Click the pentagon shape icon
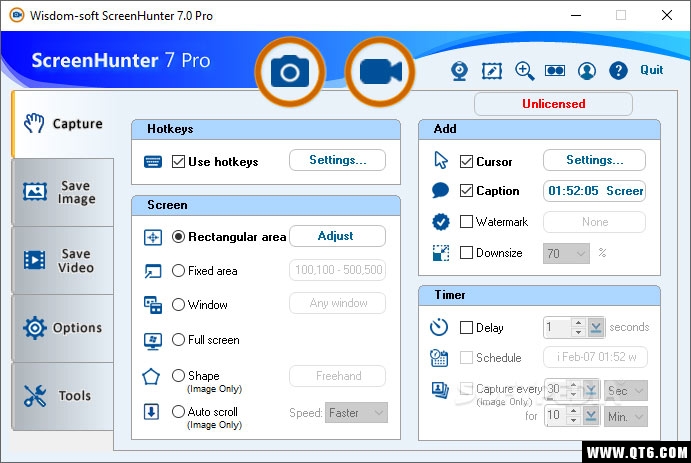The image size is (691, 463). pyautogui.click(x=151, y=377)
